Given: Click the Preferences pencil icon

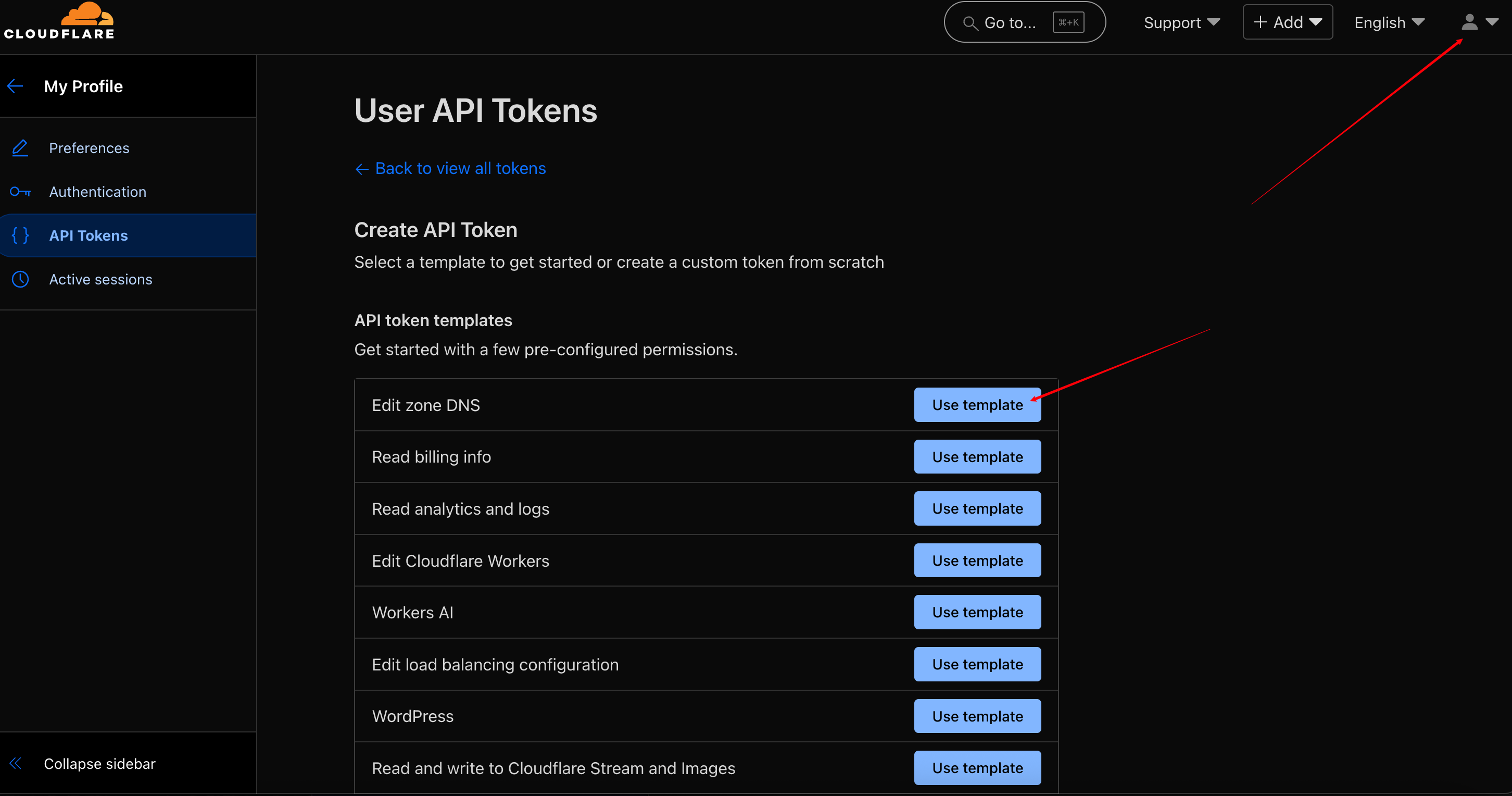Looking at the screenshot, I should click(x=20, y=148).
